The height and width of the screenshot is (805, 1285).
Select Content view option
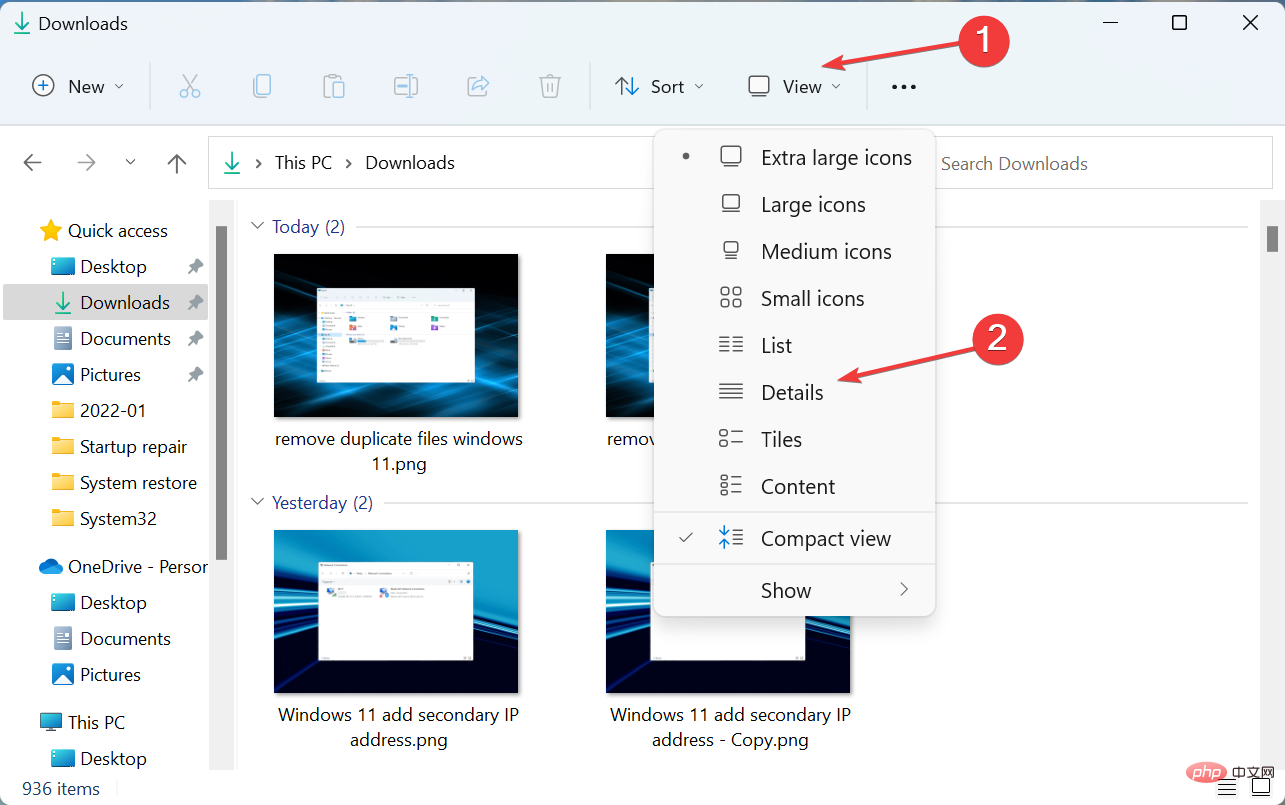point(794,487)
